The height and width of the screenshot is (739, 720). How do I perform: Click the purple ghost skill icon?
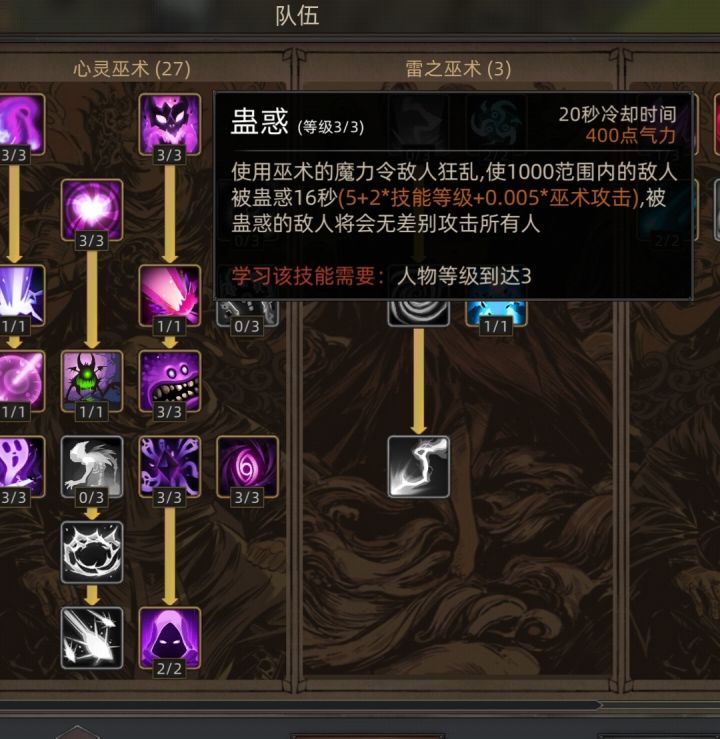pyautogui.click(x=20, y=467)
